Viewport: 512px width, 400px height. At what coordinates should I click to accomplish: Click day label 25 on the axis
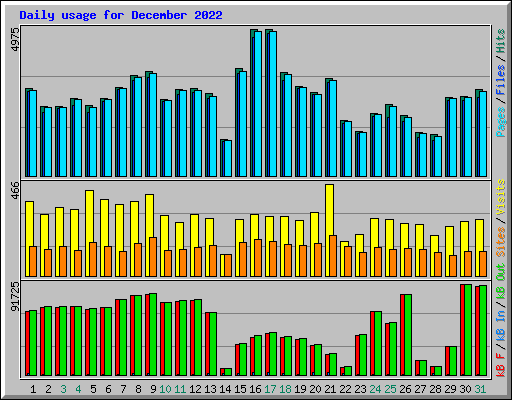point(390,389)
